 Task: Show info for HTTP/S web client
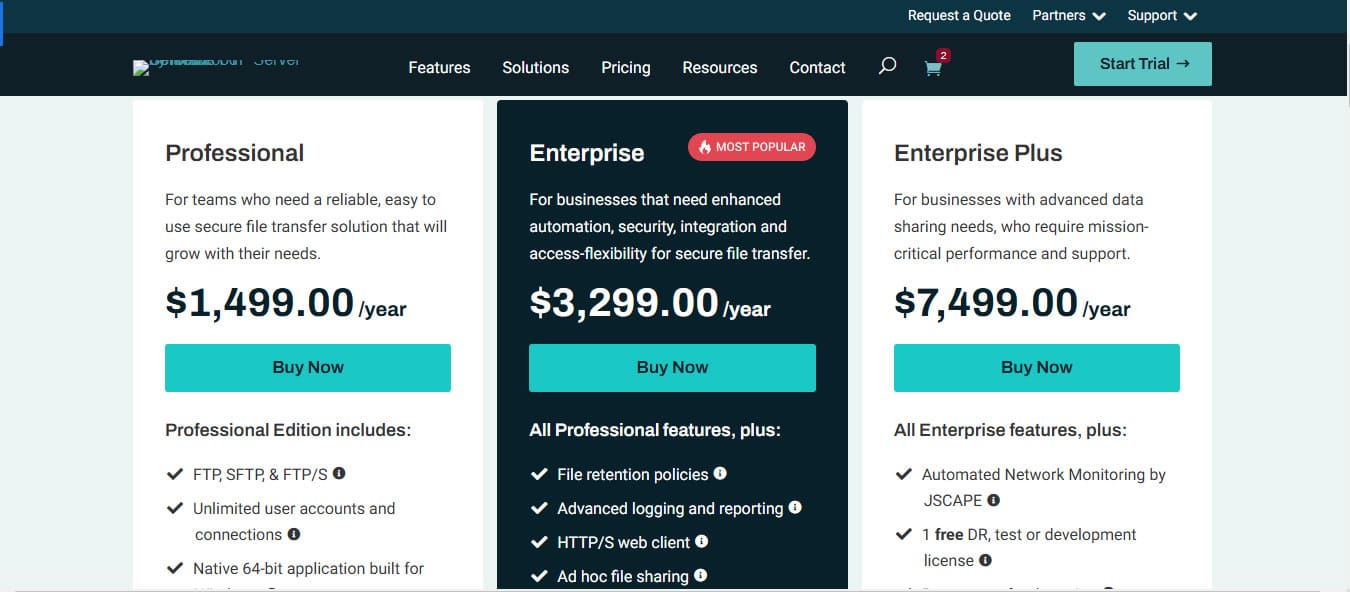click(x=702, y=542)
